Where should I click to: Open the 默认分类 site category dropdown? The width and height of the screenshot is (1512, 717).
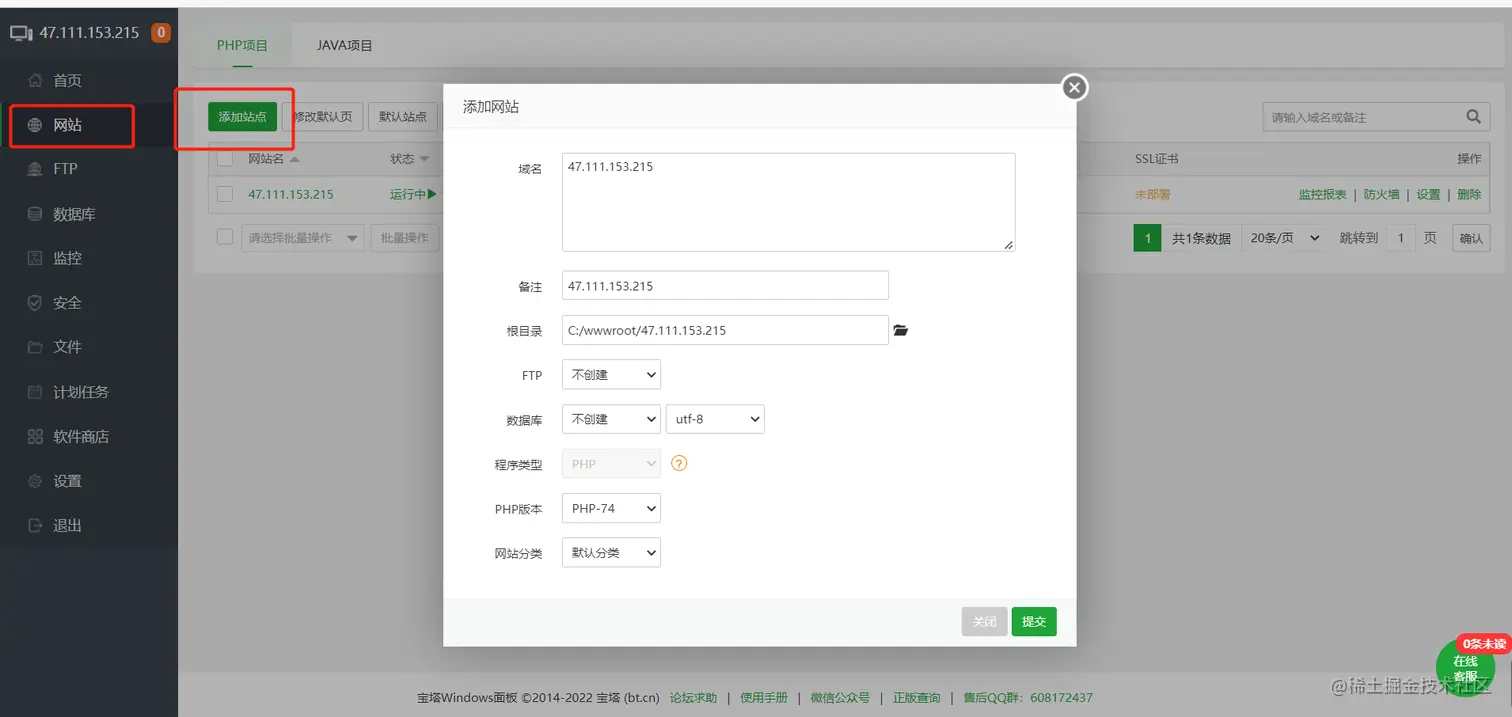[x=611, y=552]
